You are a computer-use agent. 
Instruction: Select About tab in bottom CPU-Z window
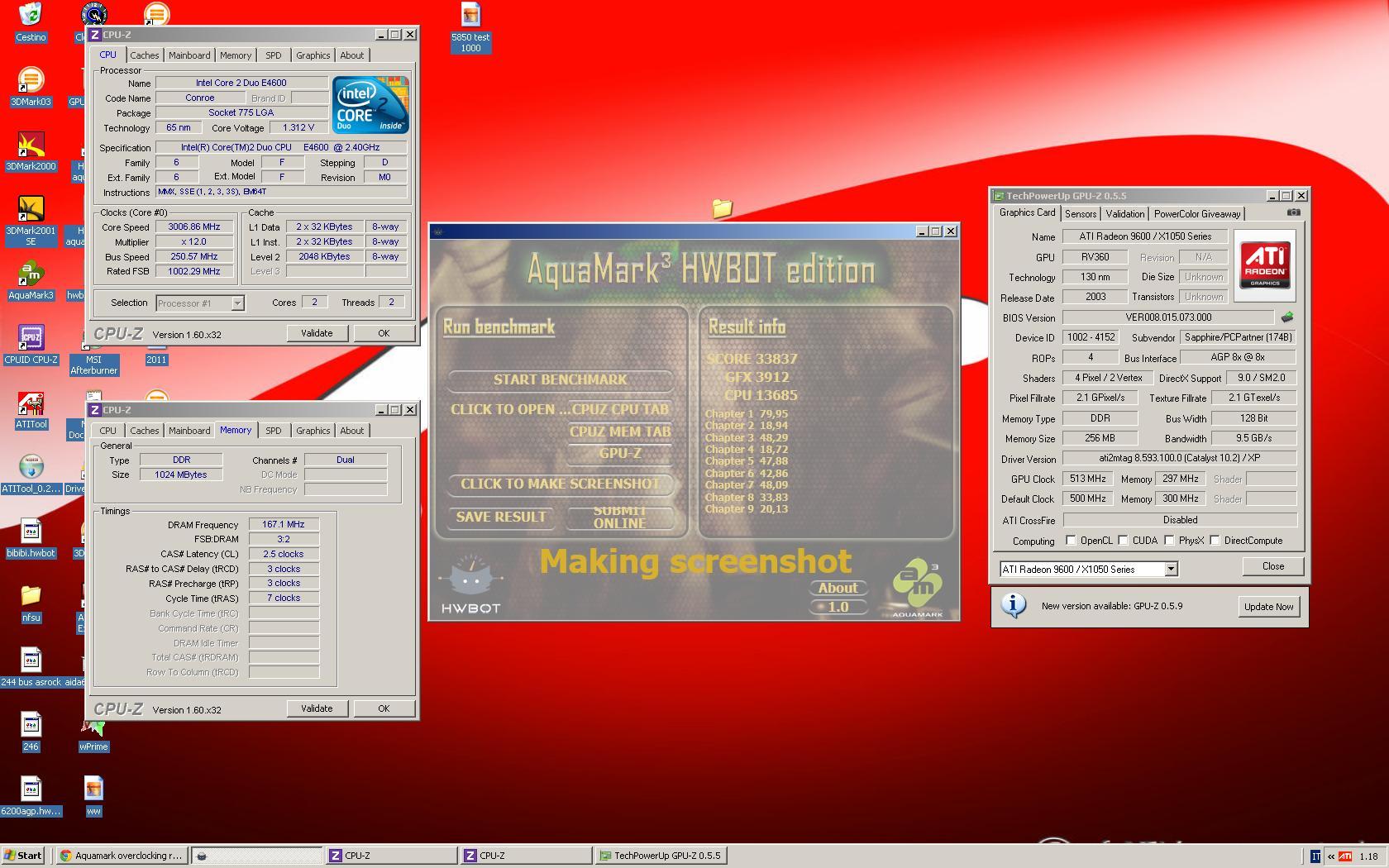351,431
